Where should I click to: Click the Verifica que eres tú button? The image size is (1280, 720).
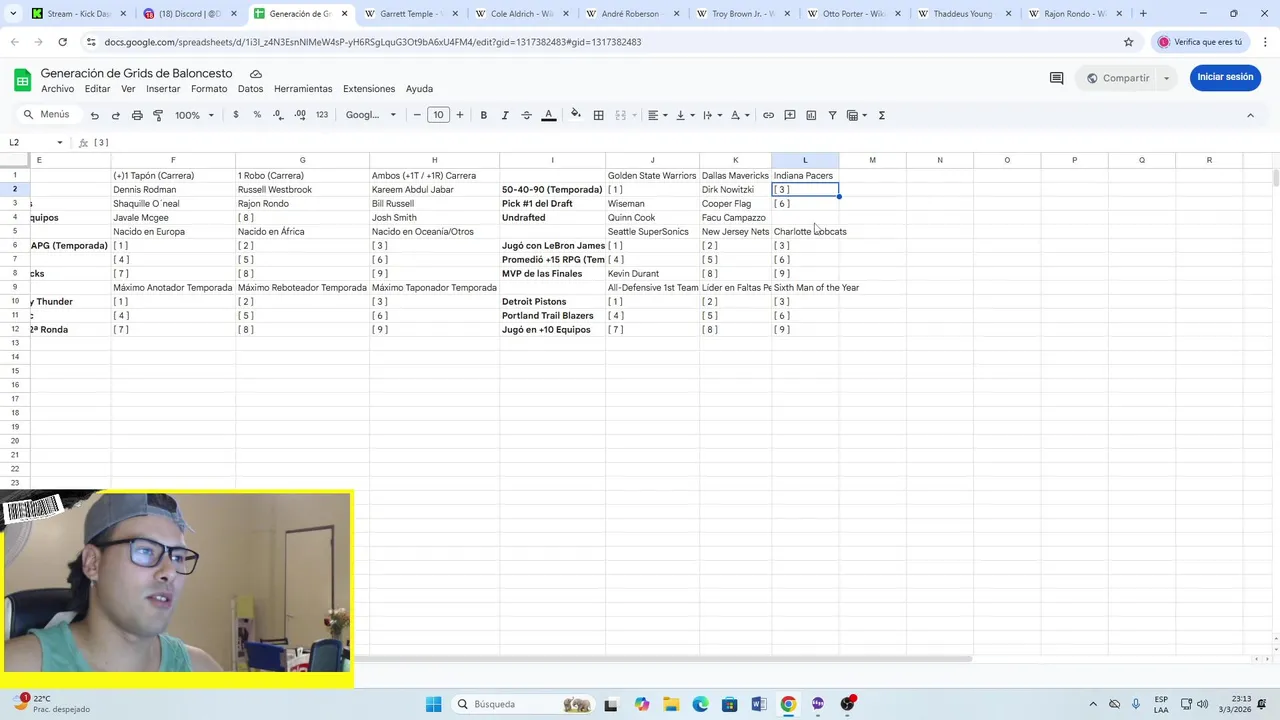(x=1200, y=42)
